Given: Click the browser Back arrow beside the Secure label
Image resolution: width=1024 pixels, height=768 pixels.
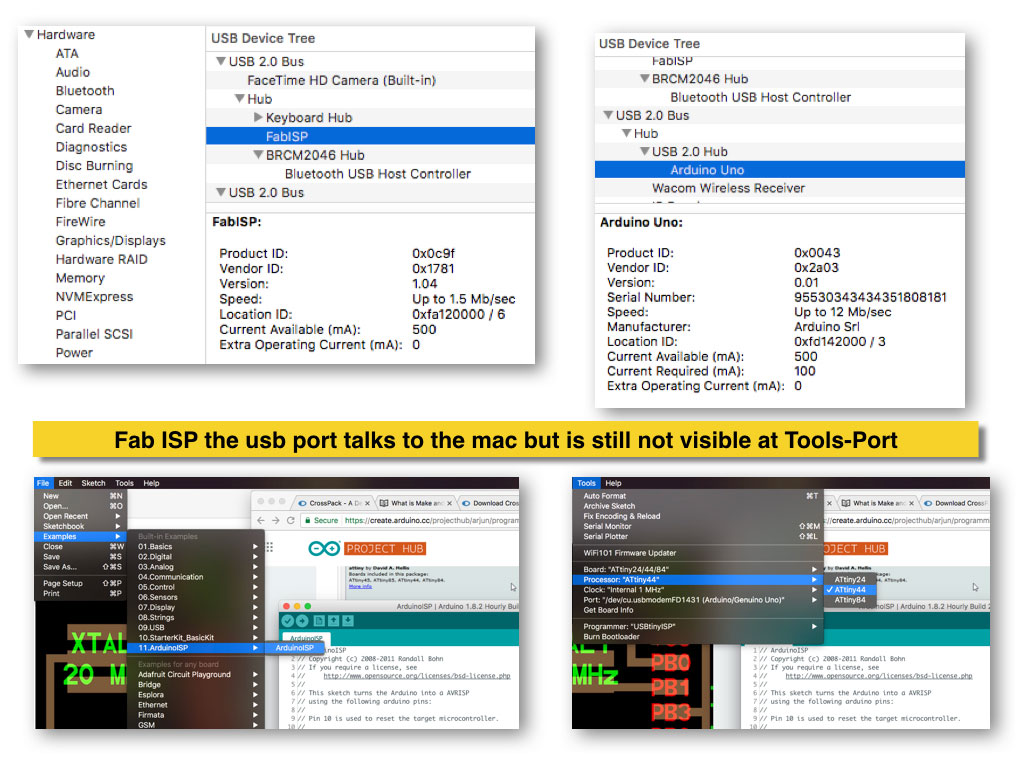Looking at the screenshot, I should pos(261,520).
